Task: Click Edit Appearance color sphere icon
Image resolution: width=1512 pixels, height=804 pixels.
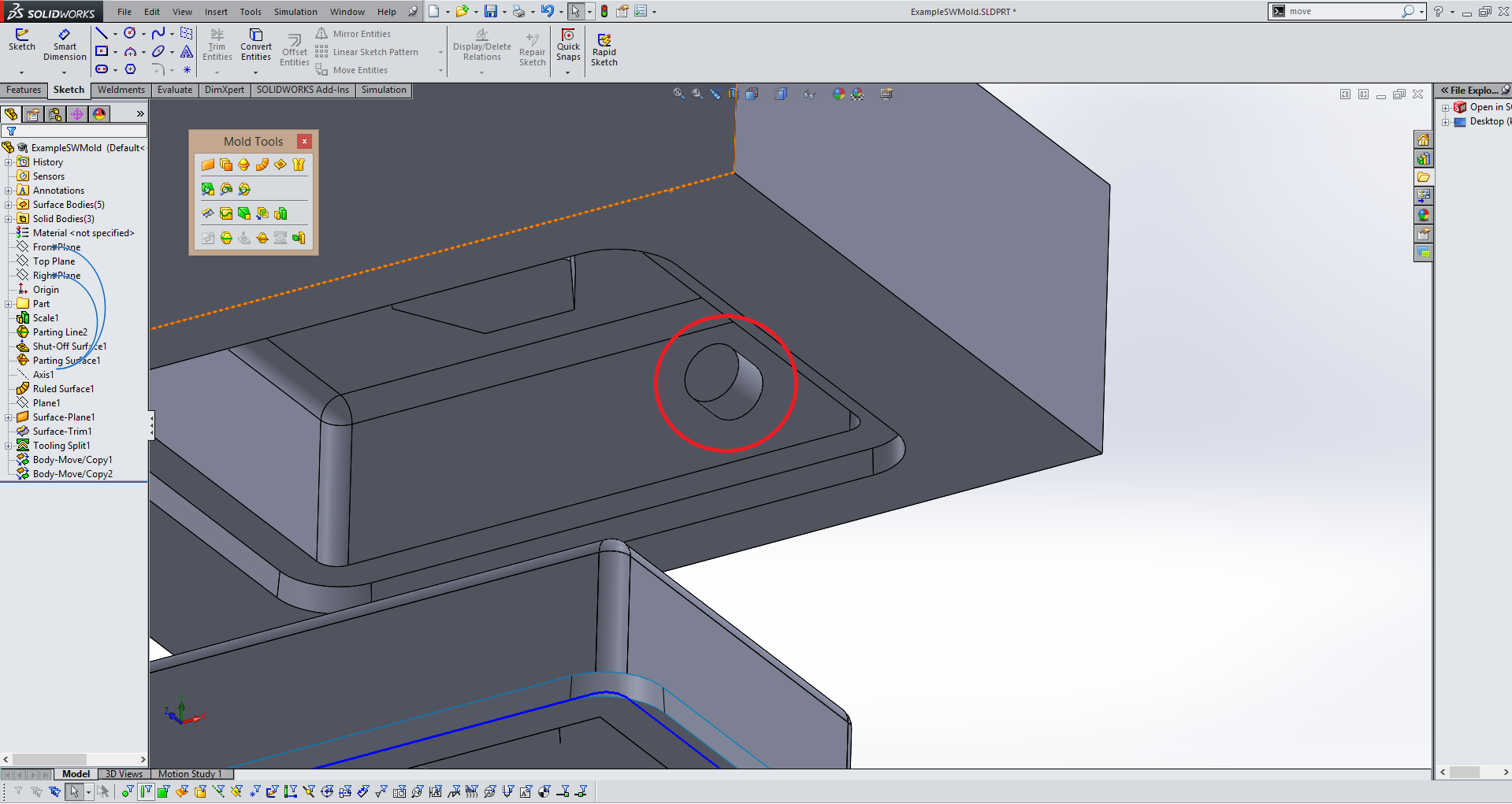Action: pos(838,94)
